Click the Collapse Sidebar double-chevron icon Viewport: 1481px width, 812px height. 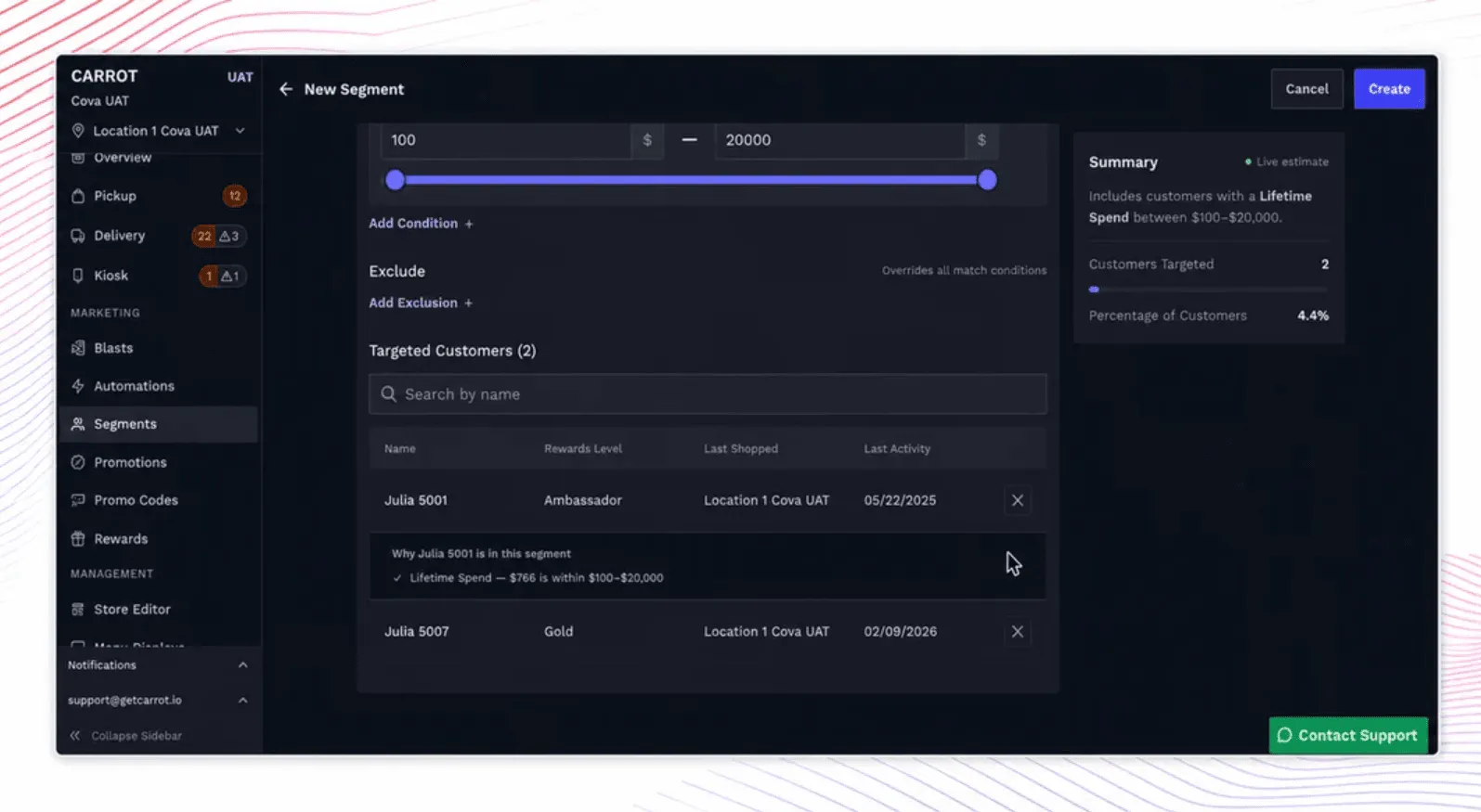coord(75,736)
